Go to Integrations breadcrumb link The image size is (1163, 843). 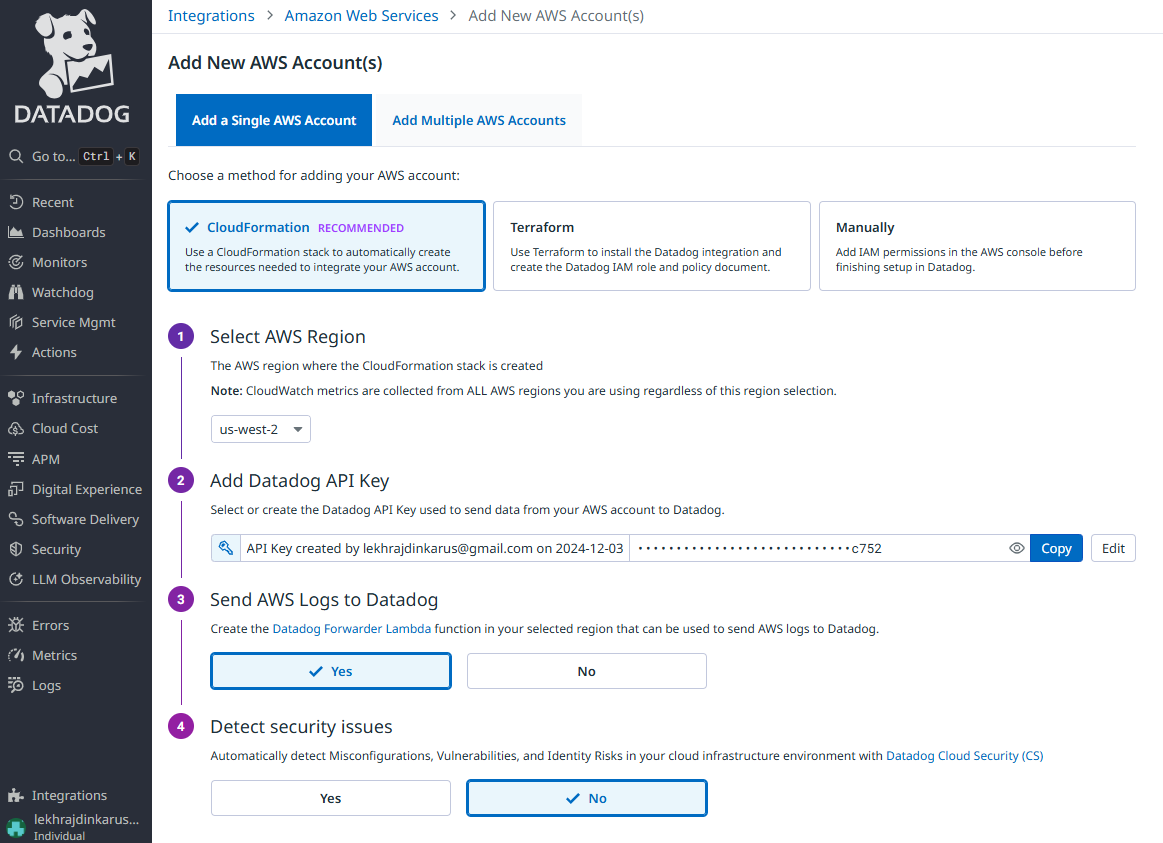211,16
